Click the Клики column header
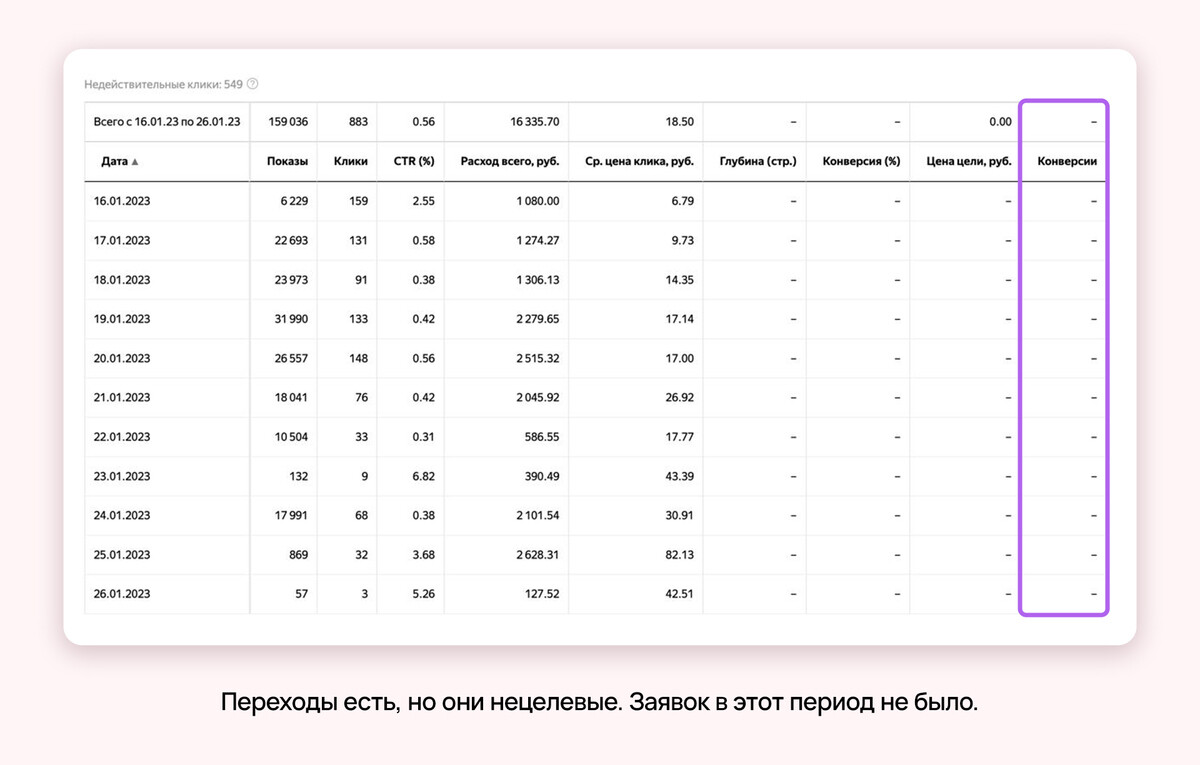This screenshot has width=1200, height=765. (350, 161)
